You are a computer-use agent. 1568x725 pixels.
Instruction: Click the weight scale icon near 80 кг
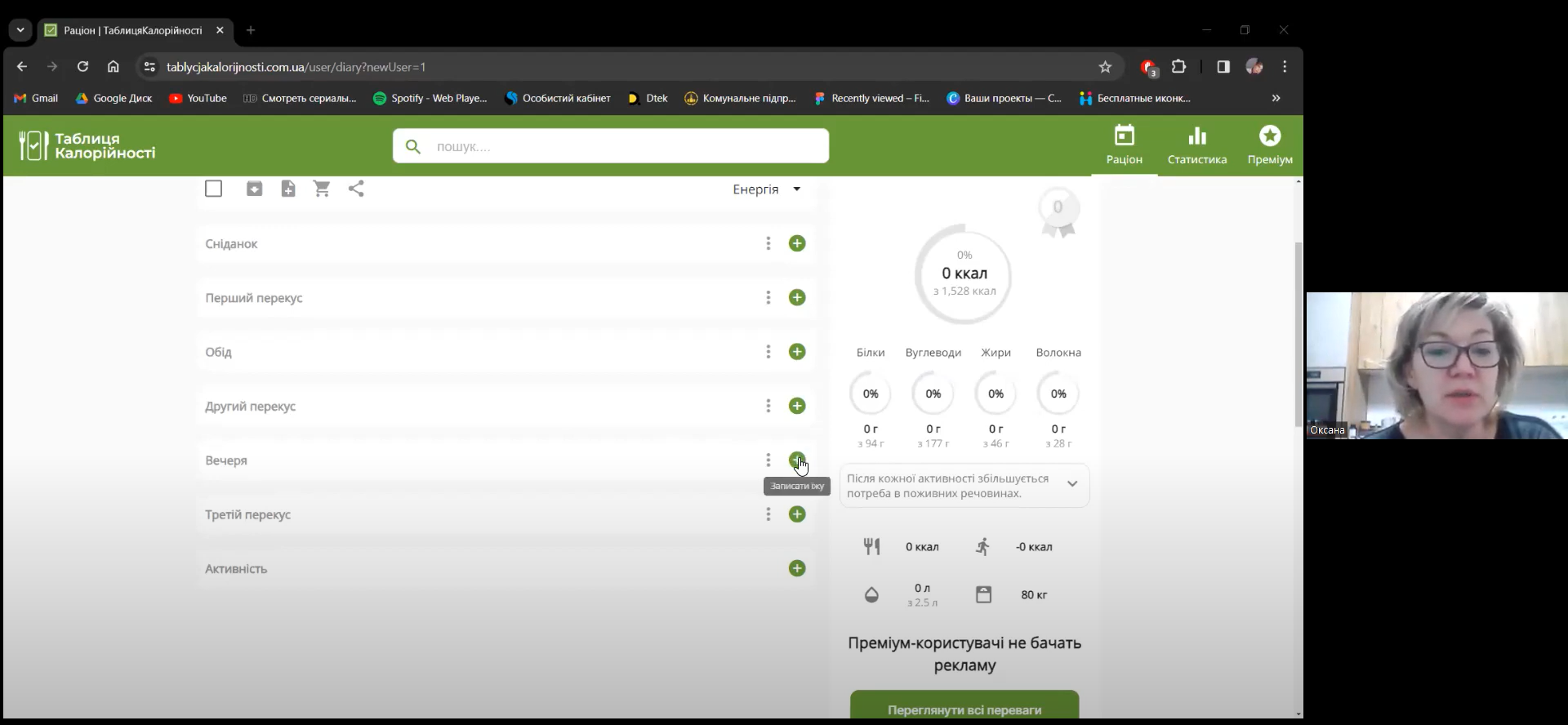(x=983, y=594)
